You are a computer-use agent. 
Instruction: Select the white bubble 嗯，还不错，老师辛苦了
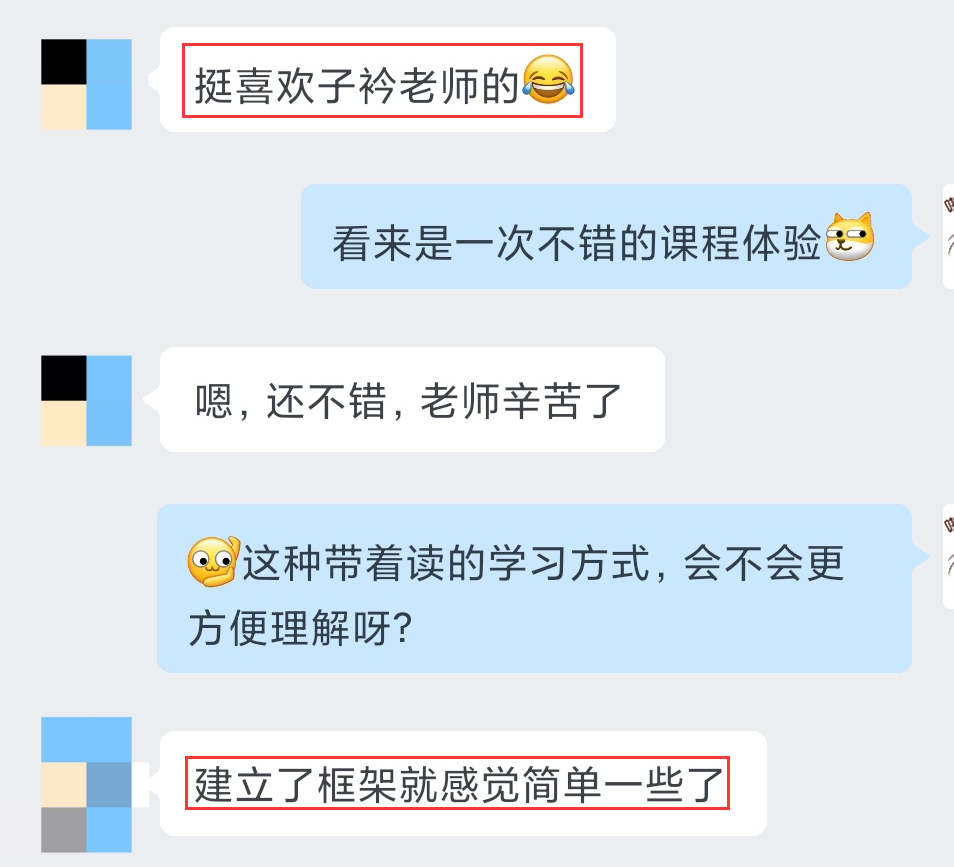pos(413,400)
